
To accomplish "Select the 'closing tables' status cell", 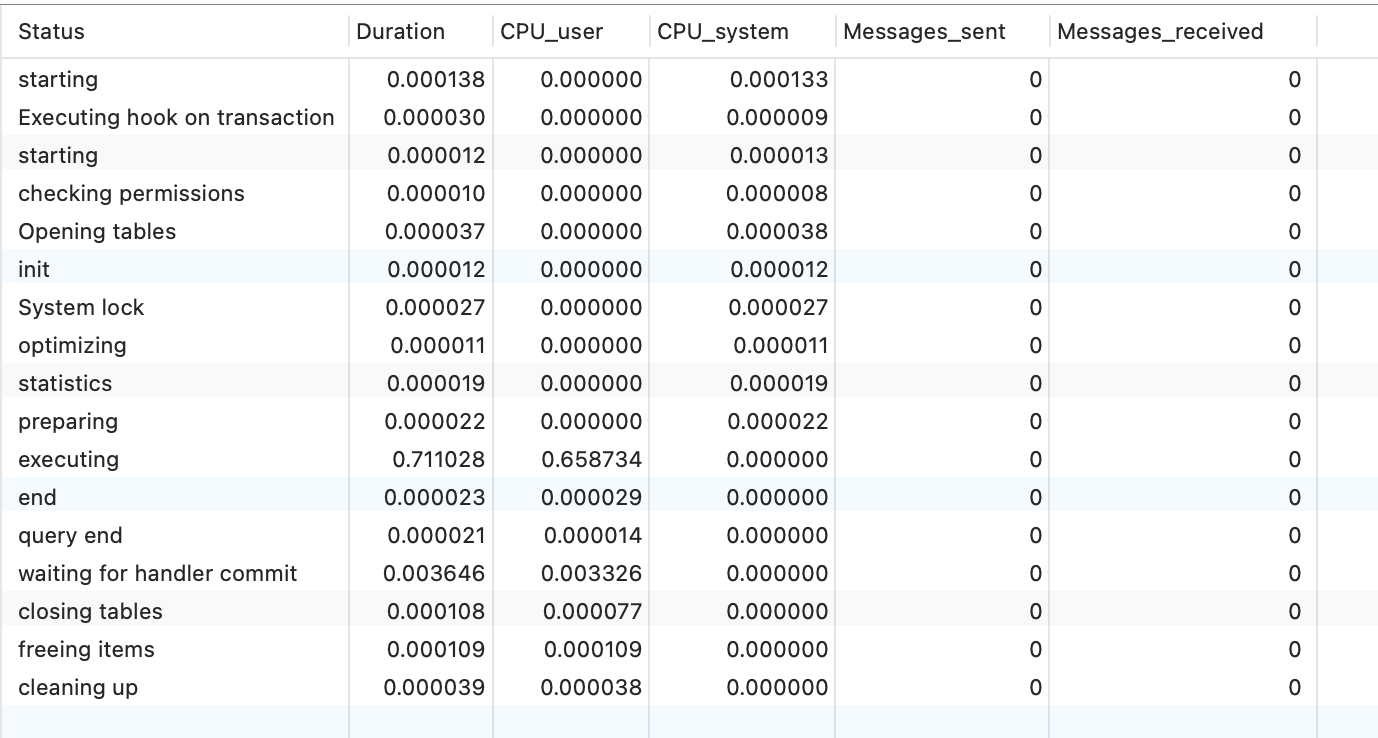I will 90,612.
